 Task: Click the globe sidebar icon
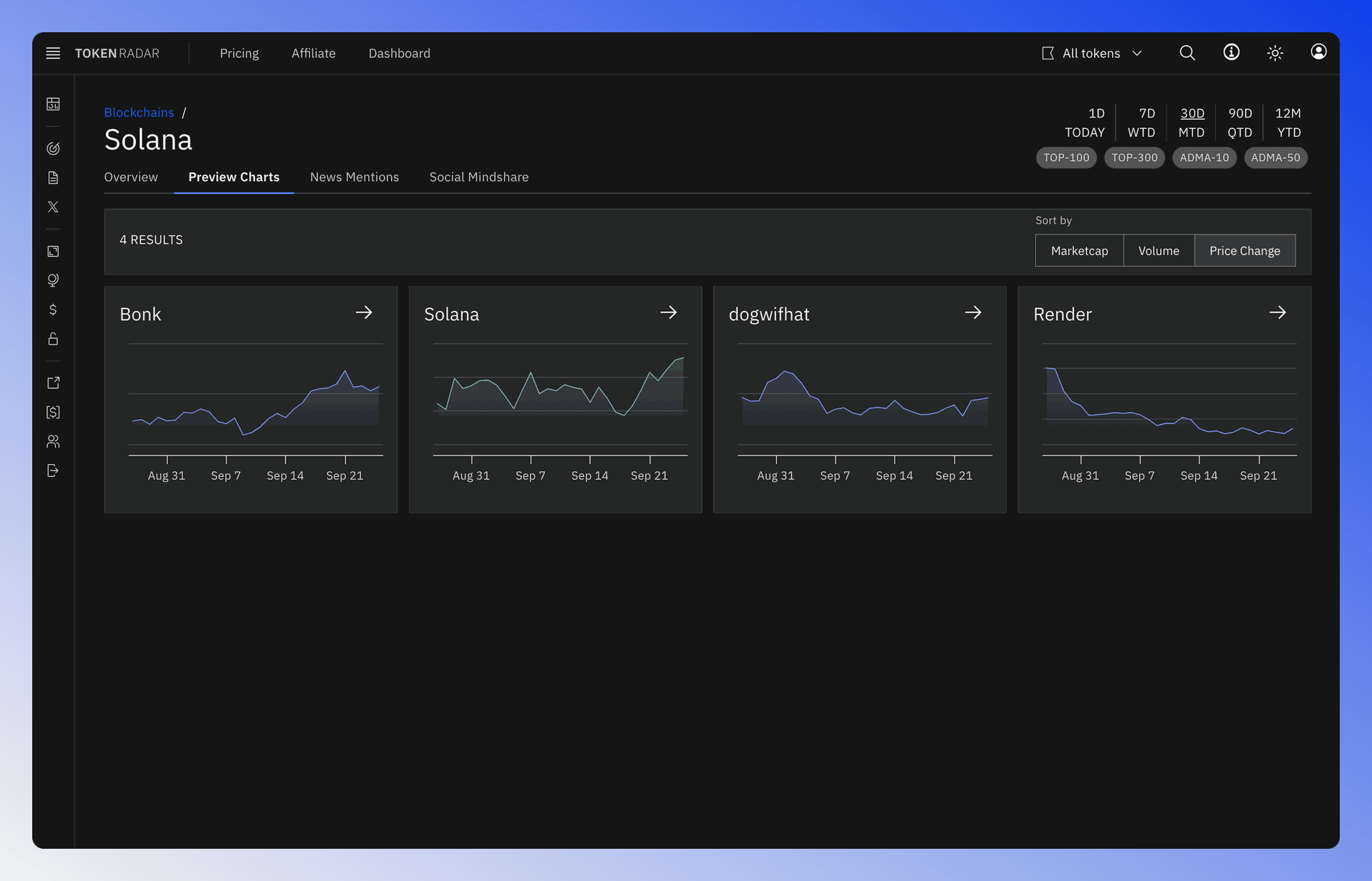[x=53, y=281]
